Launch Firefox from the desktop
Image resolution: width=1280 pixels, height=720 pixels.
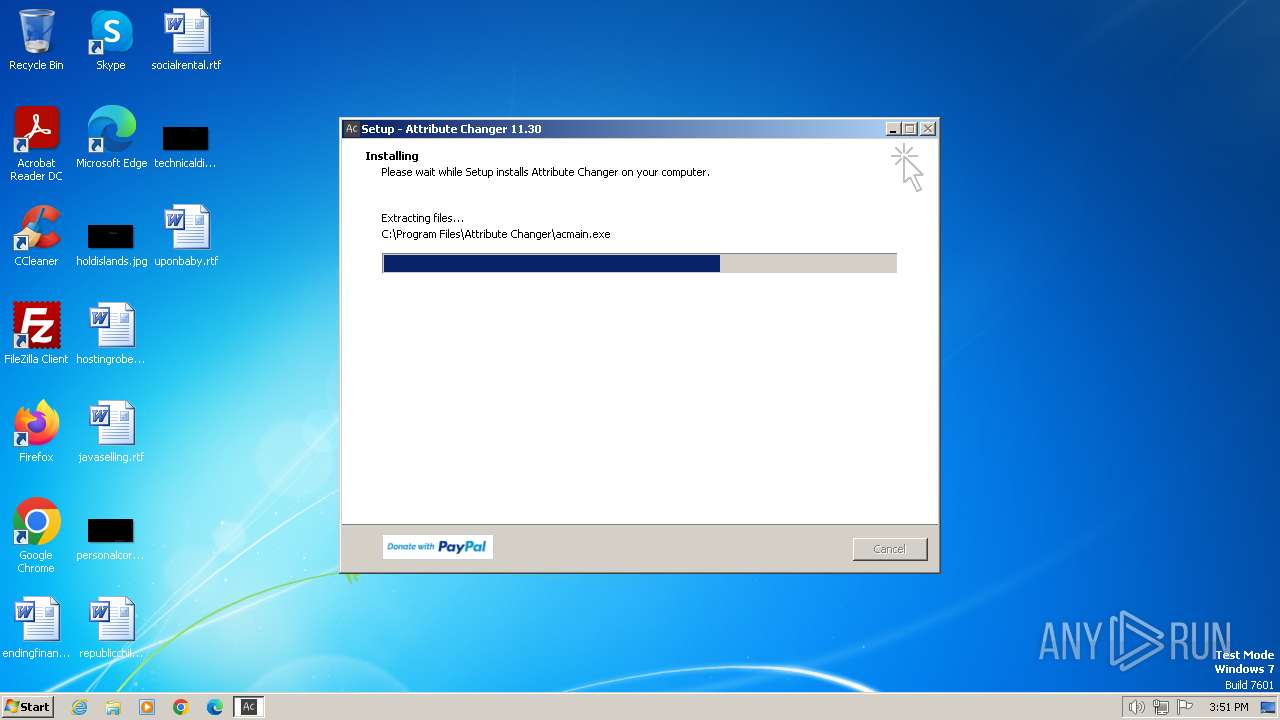36,431
